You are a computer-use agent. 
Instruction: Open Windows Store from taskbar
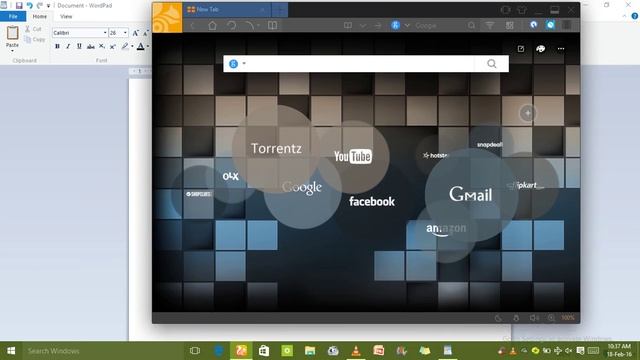coord(264,351)
